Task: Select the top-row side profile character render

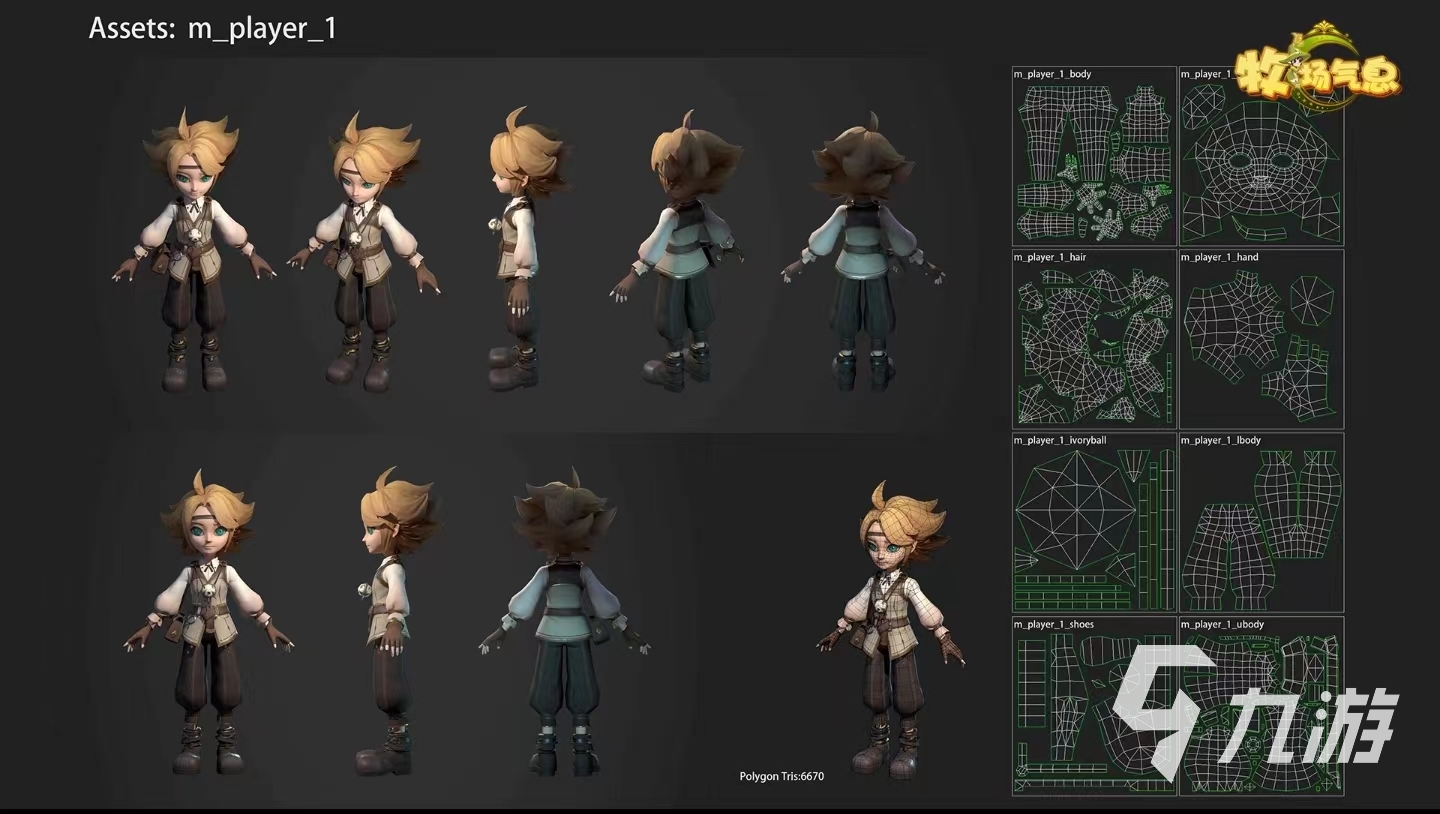Action: [x=517, y=250]
